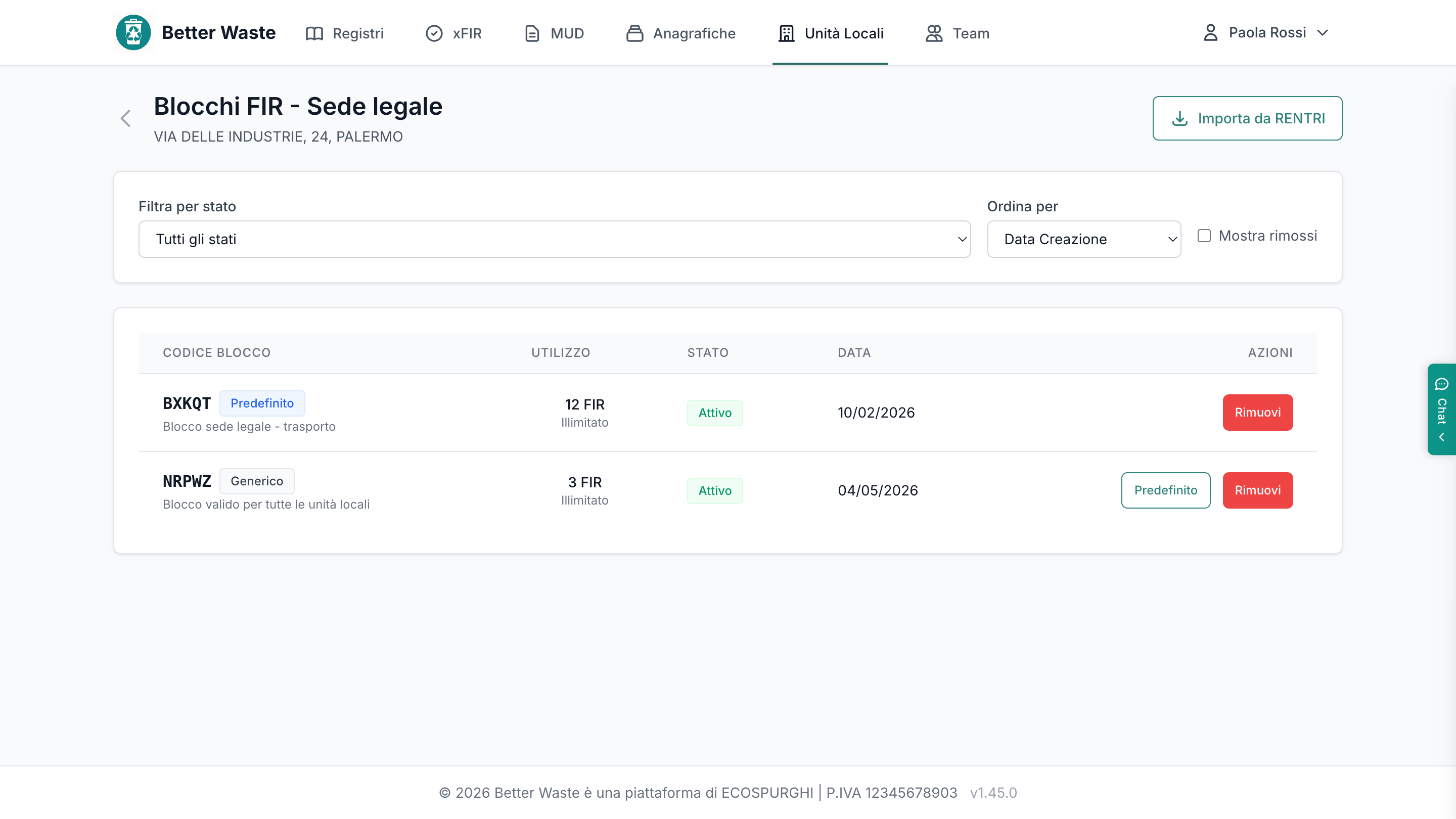Open the Anagrafiche section
The image size is (1456, 819).
[680, 33]
